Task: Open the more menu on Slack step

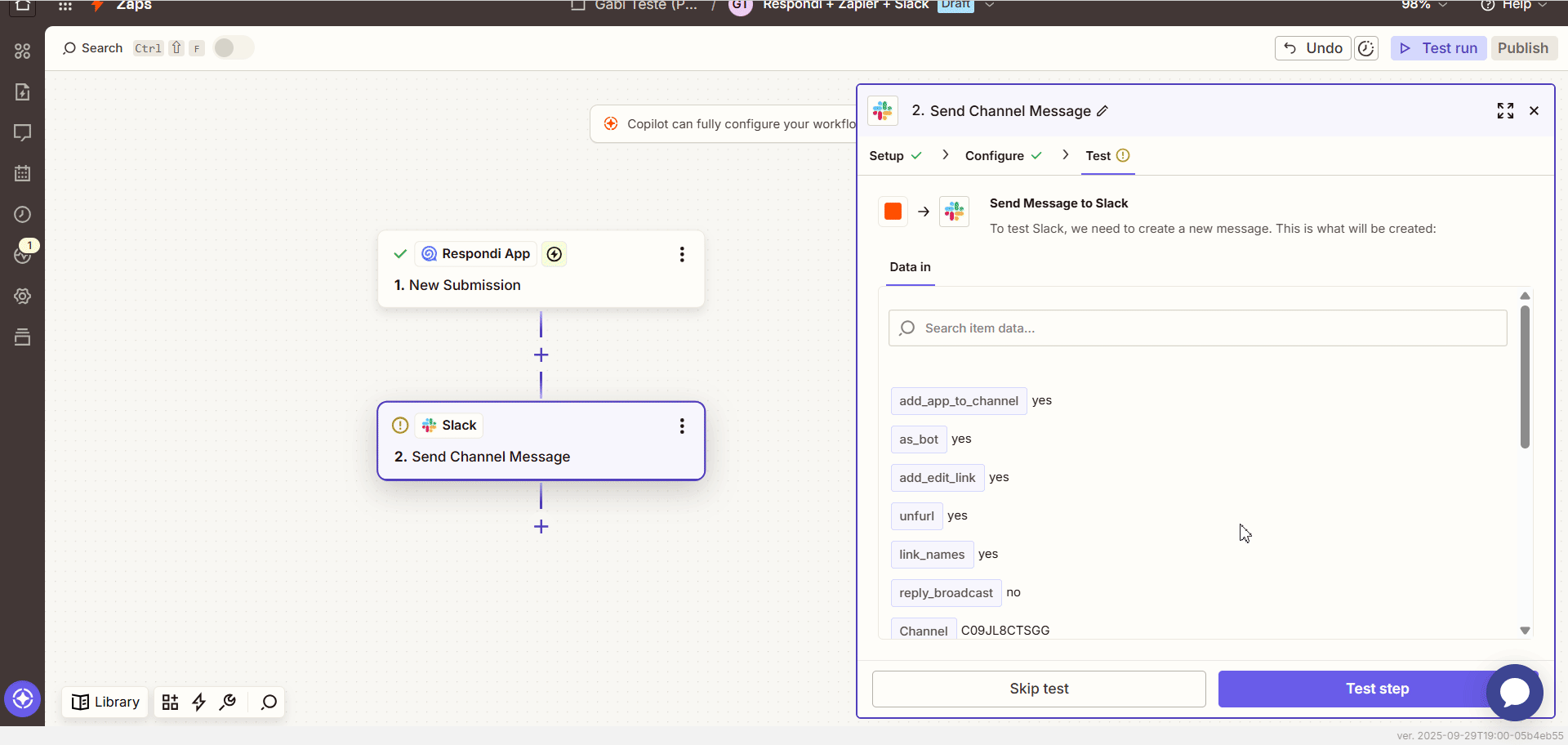Action: [x=682, y=426]
